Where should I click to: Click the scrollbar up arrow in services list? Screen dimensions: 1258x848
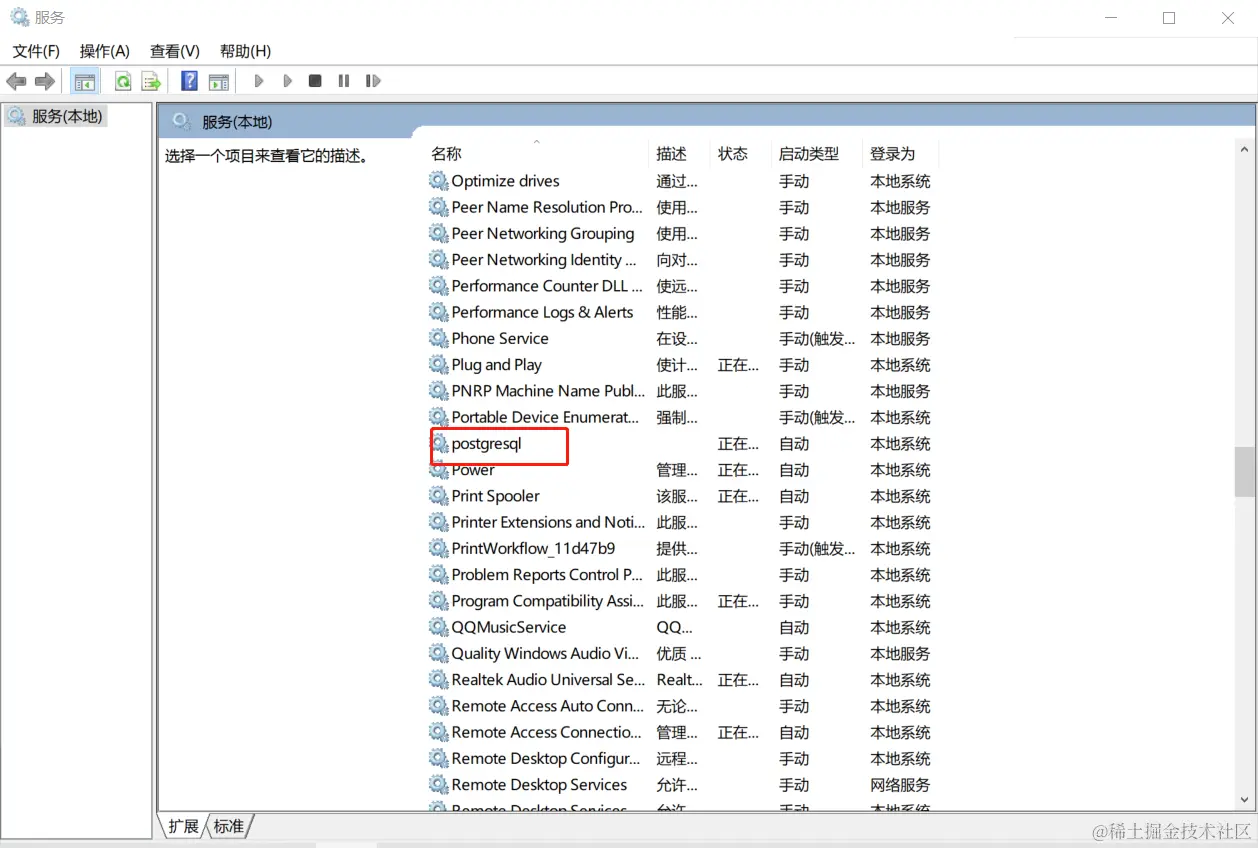[1245, 150]
